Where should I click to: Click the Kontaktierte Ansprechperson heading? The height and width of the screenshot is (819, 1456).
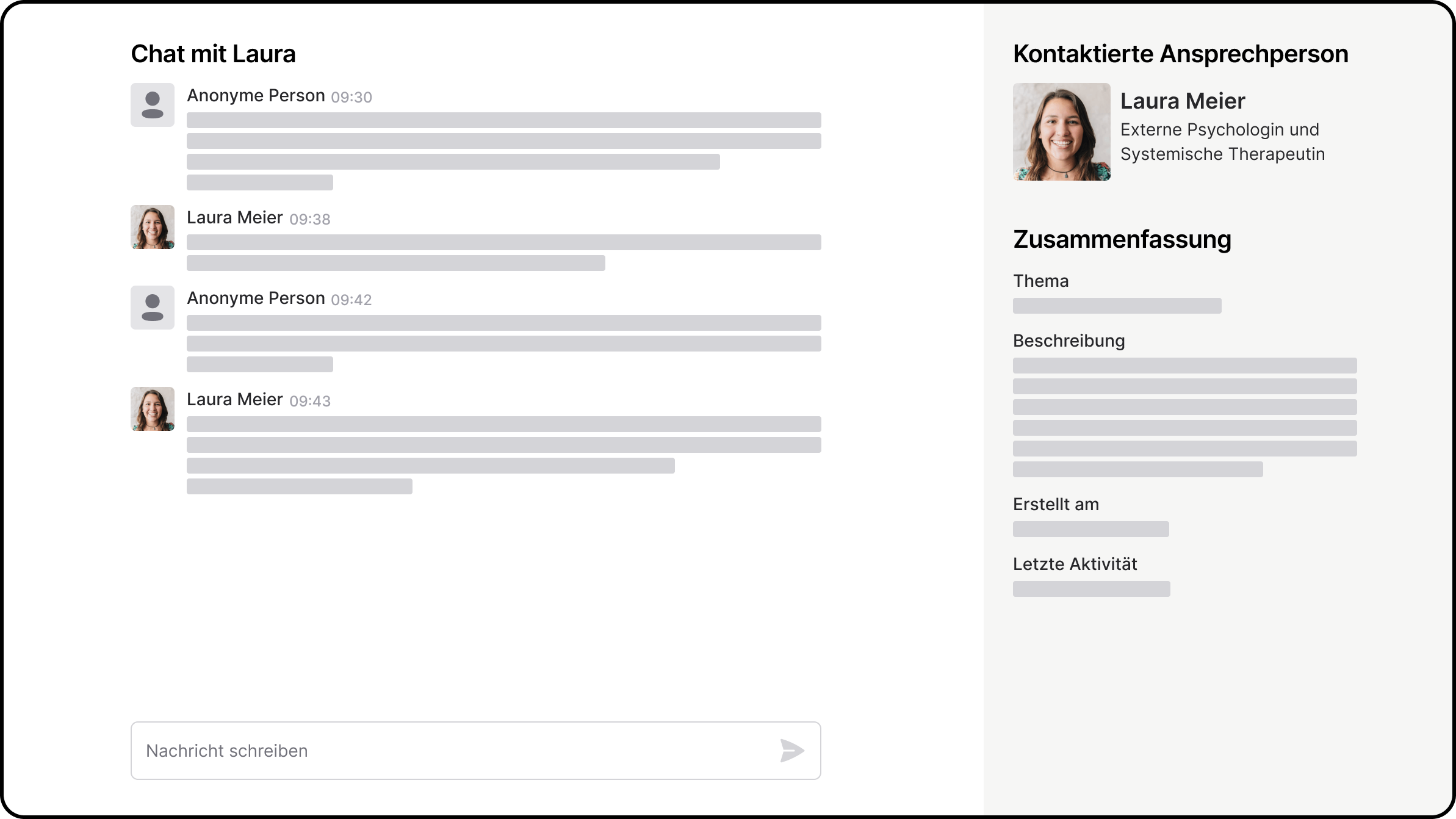1180,54
